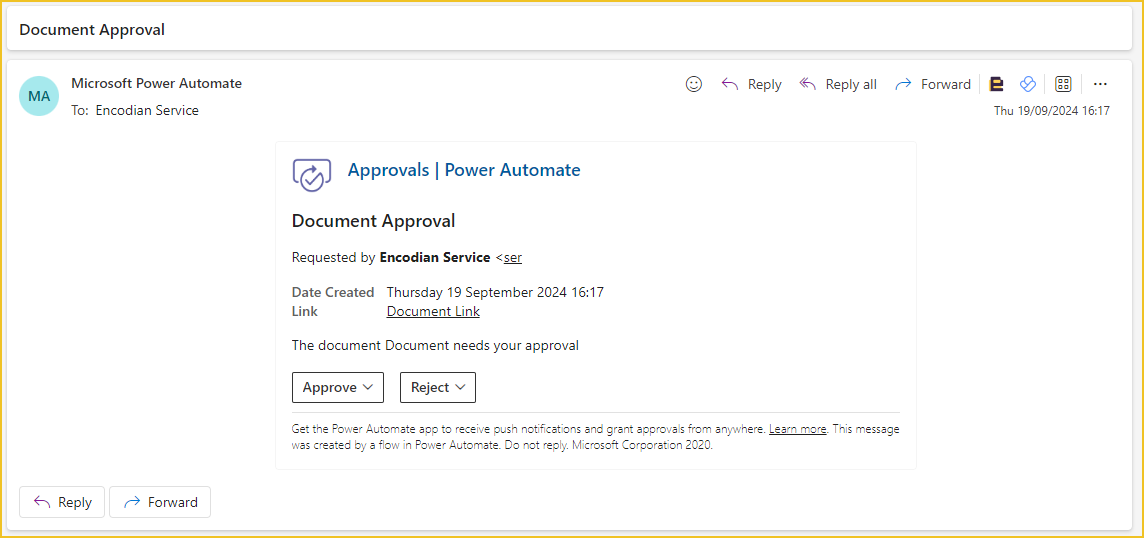This screenshot has width=1144, height=538.
Task: Forward the email from the top toolbar
Action: coord(932,84)
